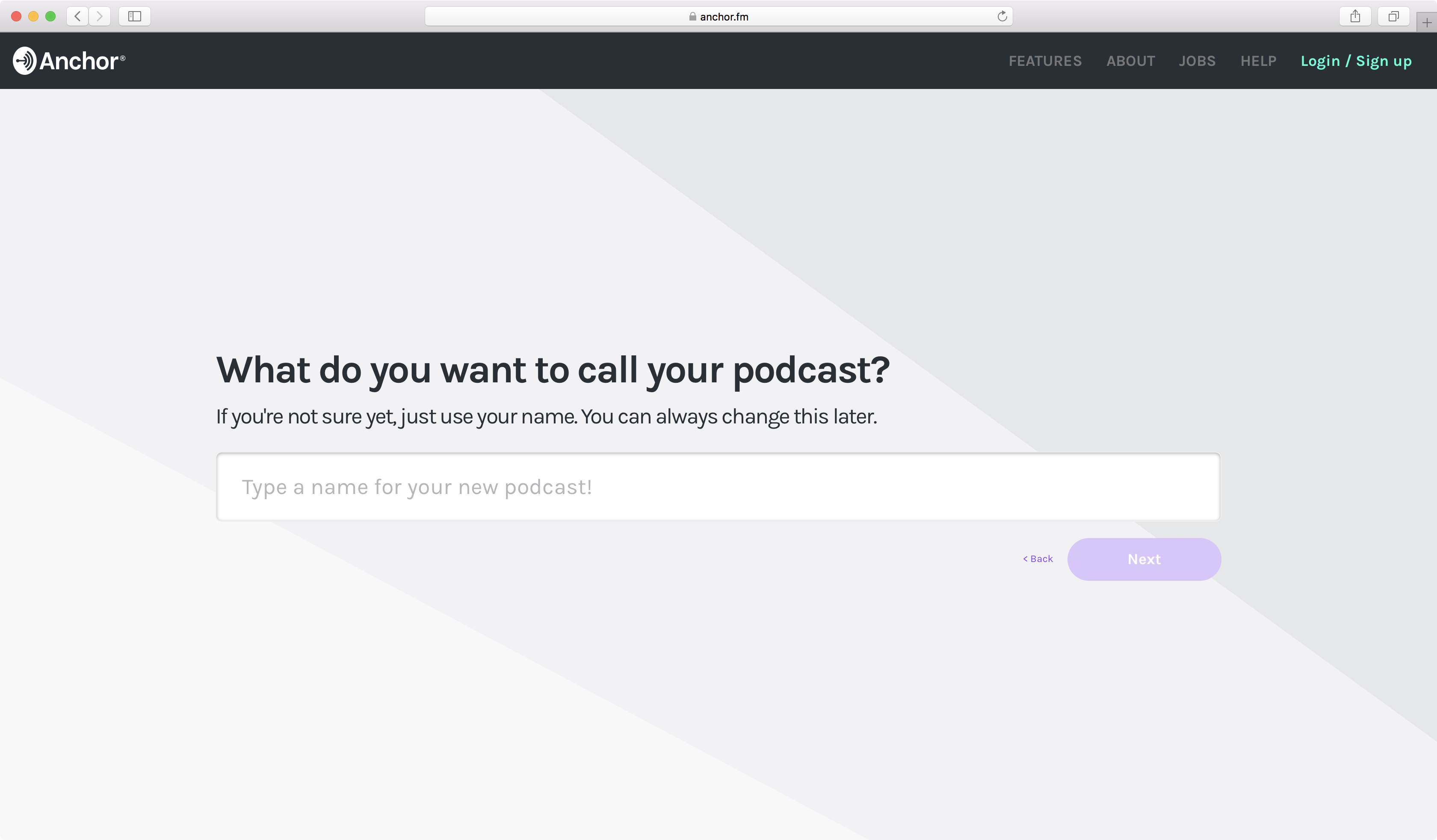Click the green fullscreen window button
This screenshot has width=1437, height=840.
pyautogui.click(x=50, y=17)
